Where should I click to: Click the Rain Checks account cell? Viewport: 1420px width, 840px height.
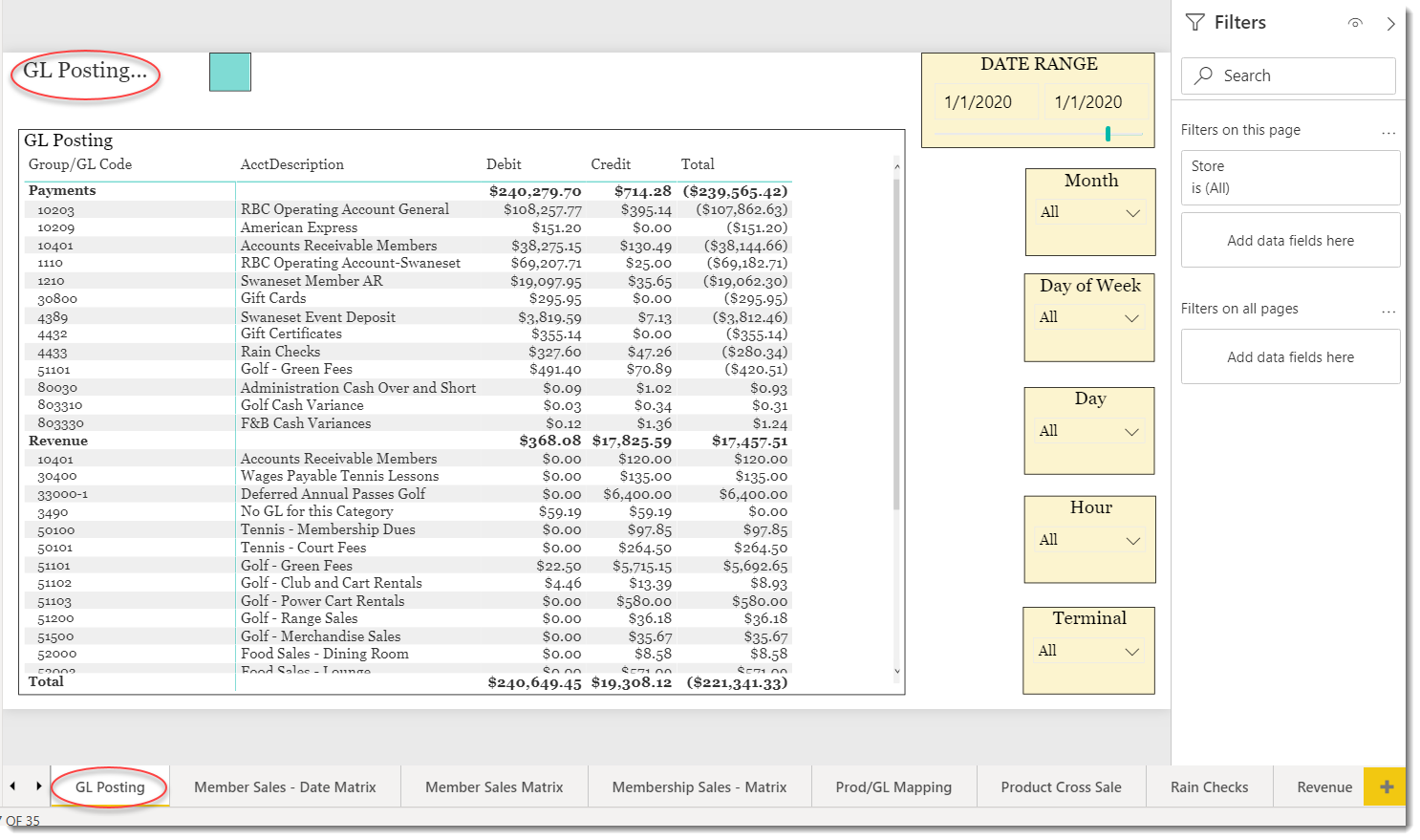pyautogui.click(x=280, y=352)
